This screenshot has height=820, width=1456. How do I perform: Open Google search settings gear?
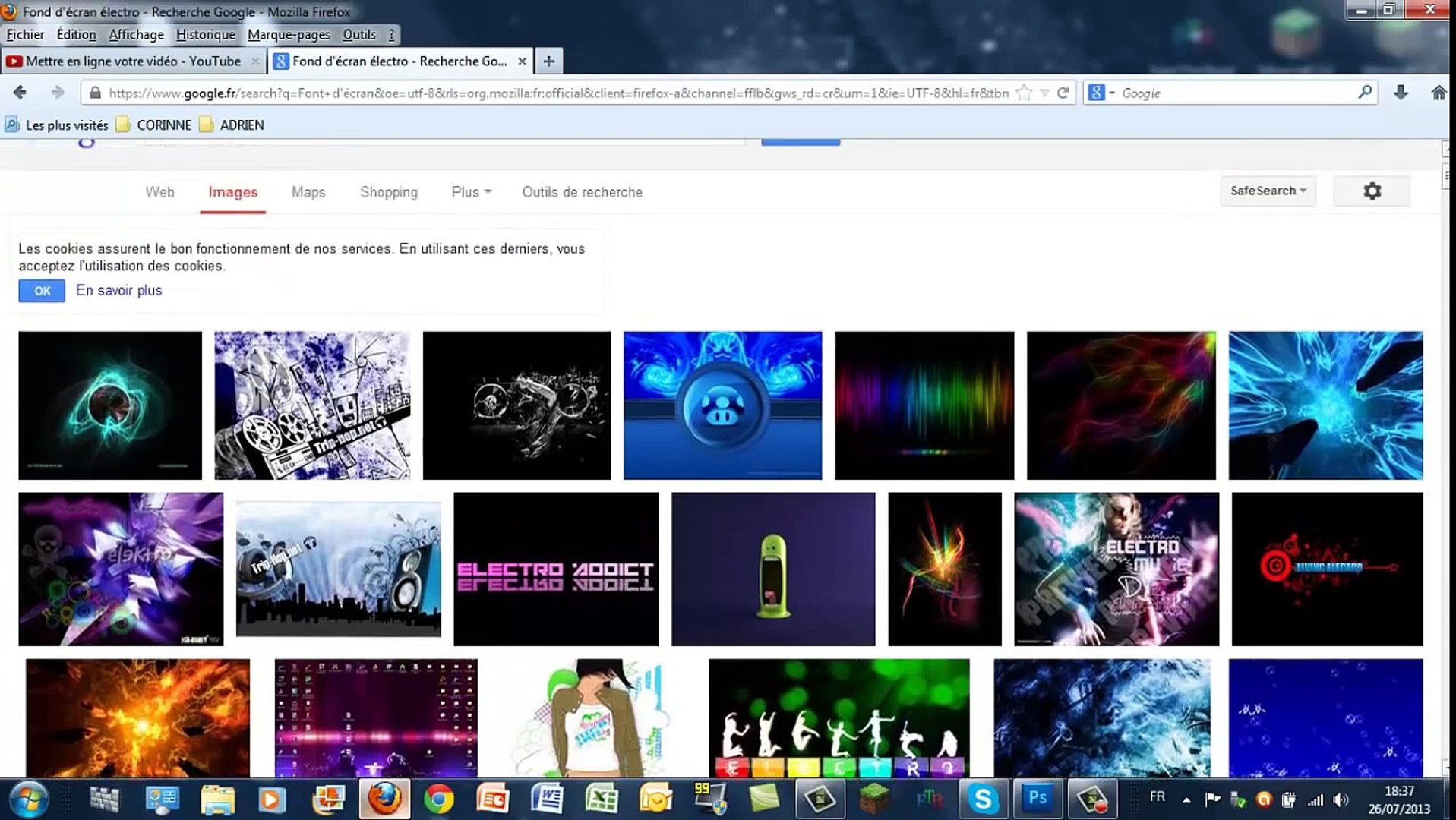point(1372,191)
